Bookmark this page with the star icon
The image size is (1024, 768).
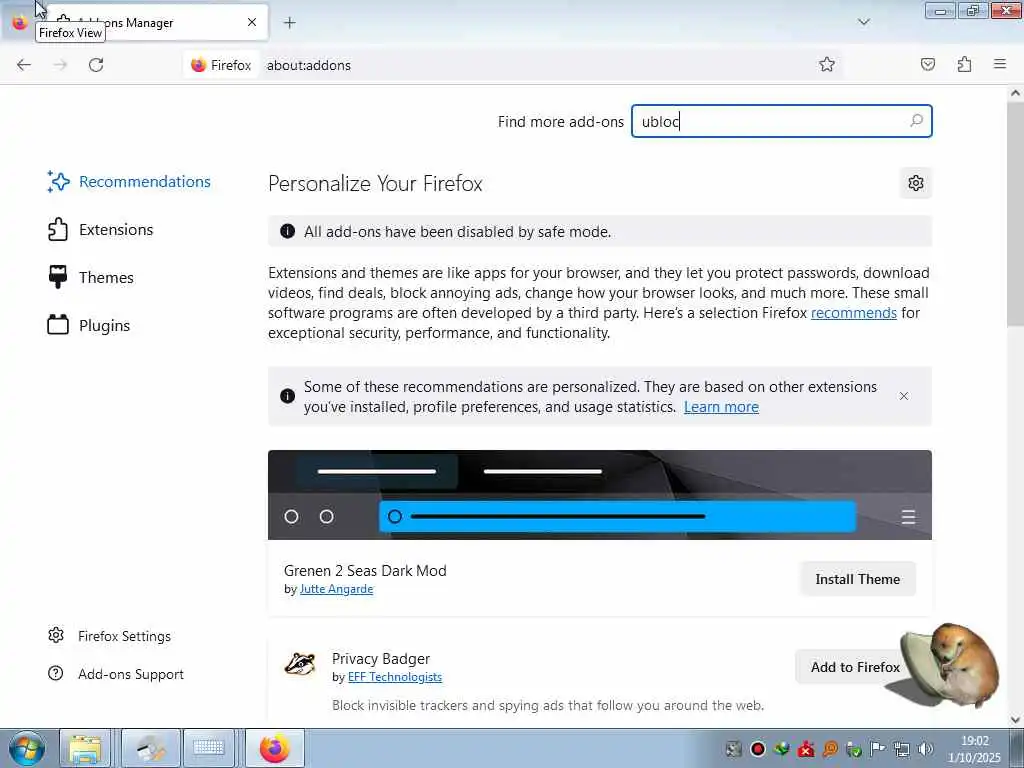click(x=827, y=64)
